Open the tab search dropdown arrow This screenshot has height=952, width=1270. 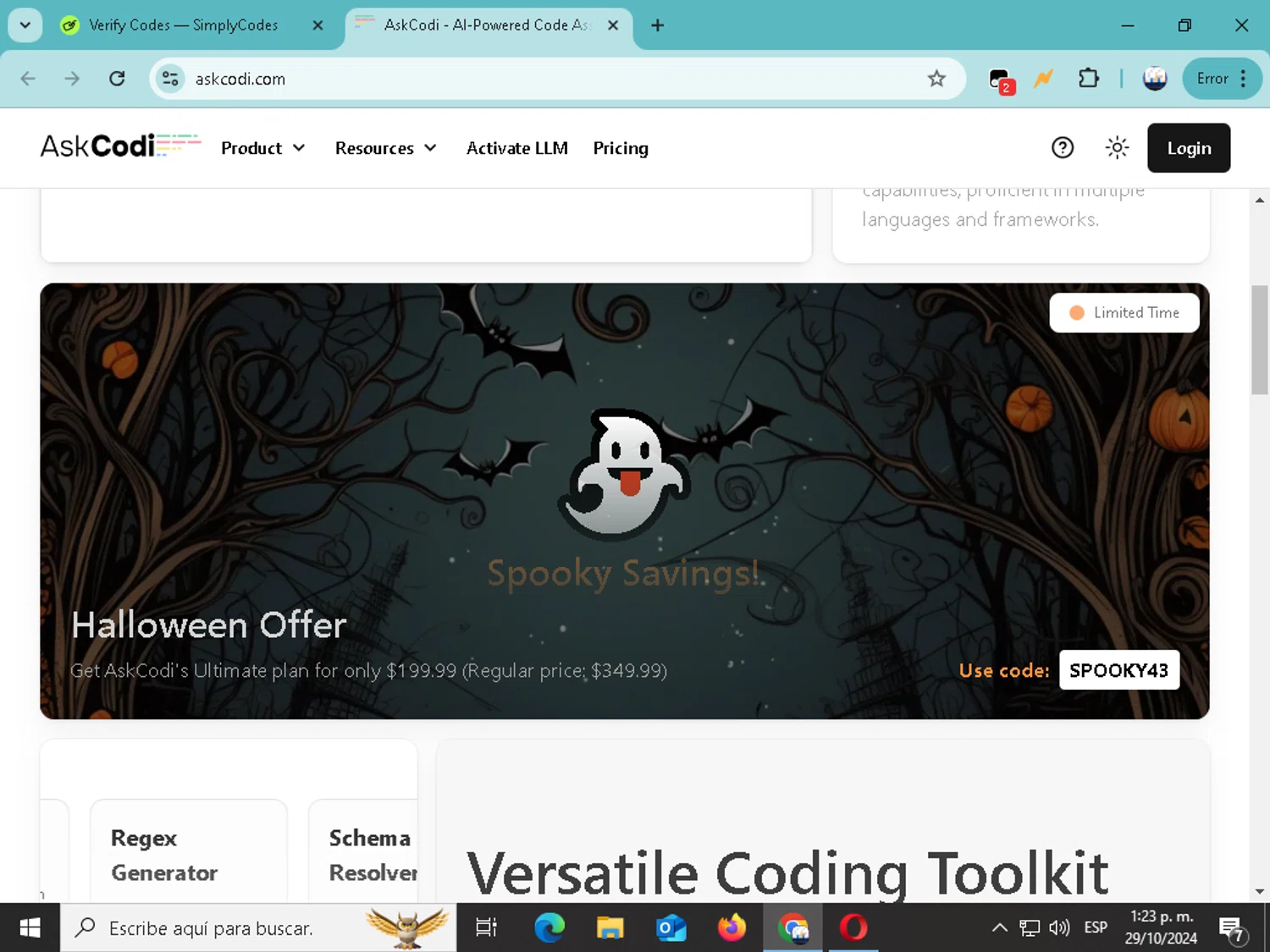pyautogui.click(x=25, y=25)
